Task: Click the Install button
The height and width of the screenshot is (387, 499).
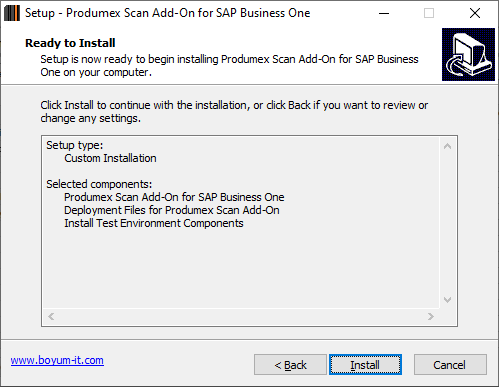Action: click(x=365, y=365)
